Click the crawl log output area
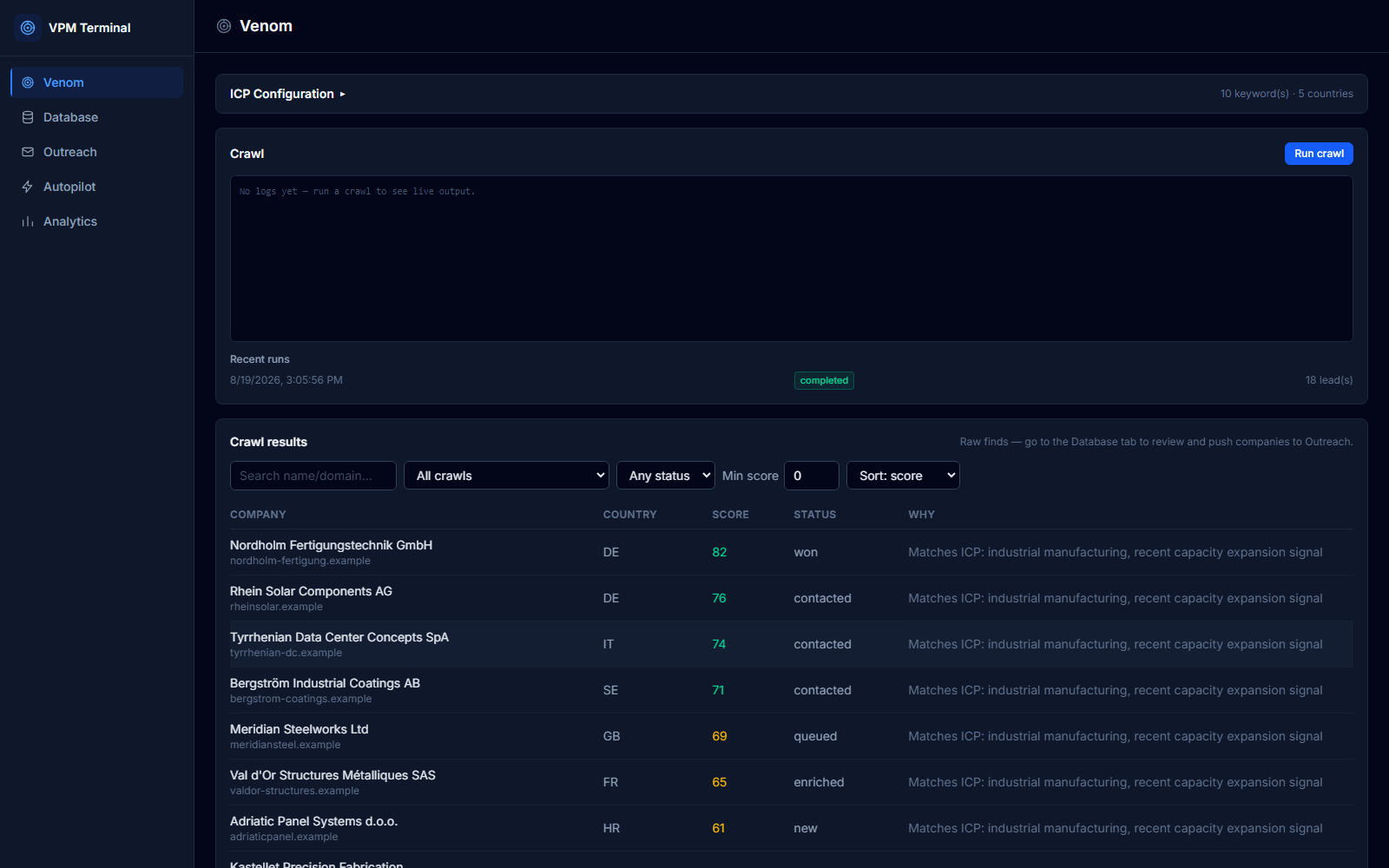 (x=792, y=259)
